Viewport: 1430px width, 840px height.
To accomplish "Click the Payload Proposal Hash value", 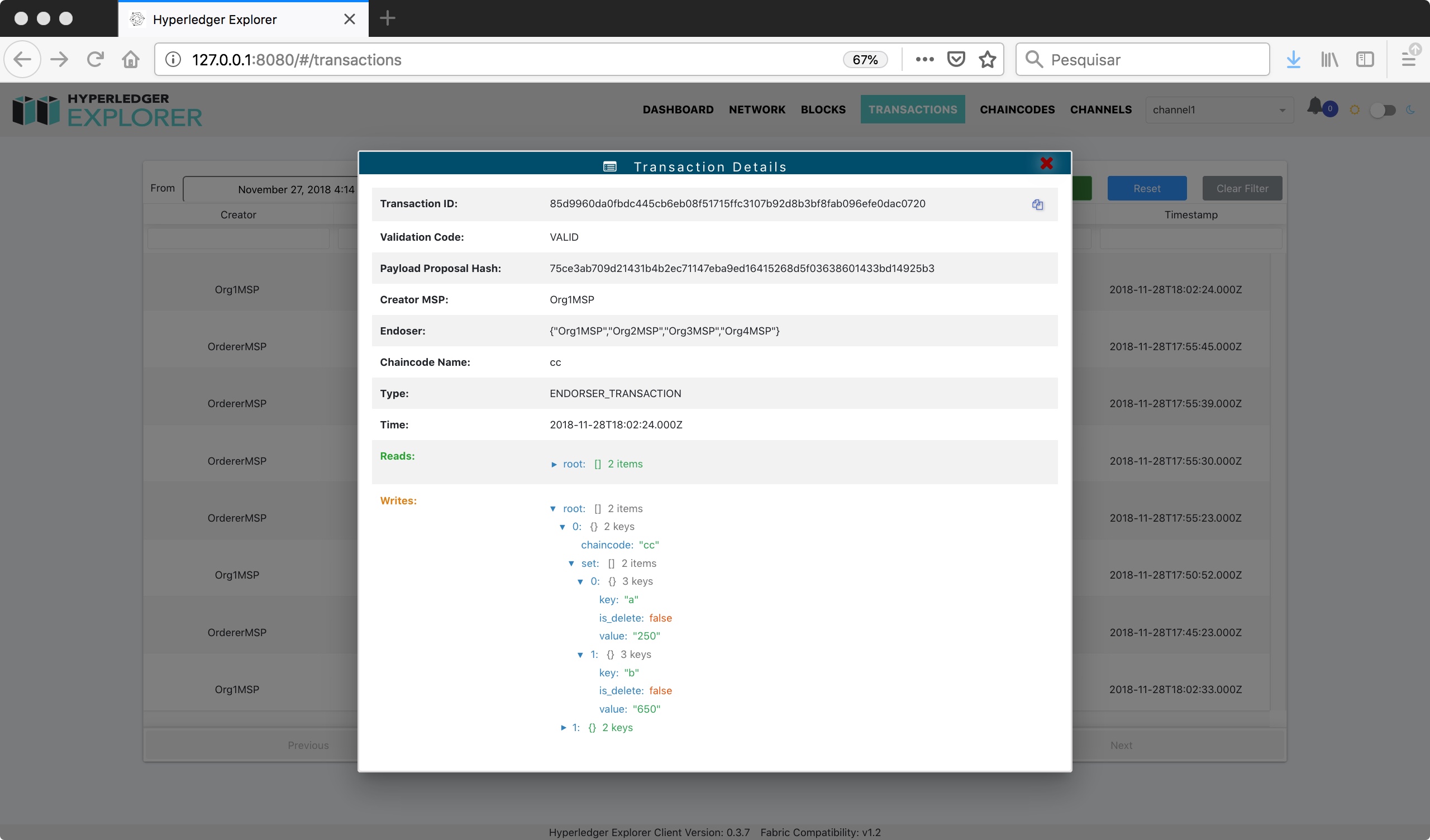I will (742, 269).
